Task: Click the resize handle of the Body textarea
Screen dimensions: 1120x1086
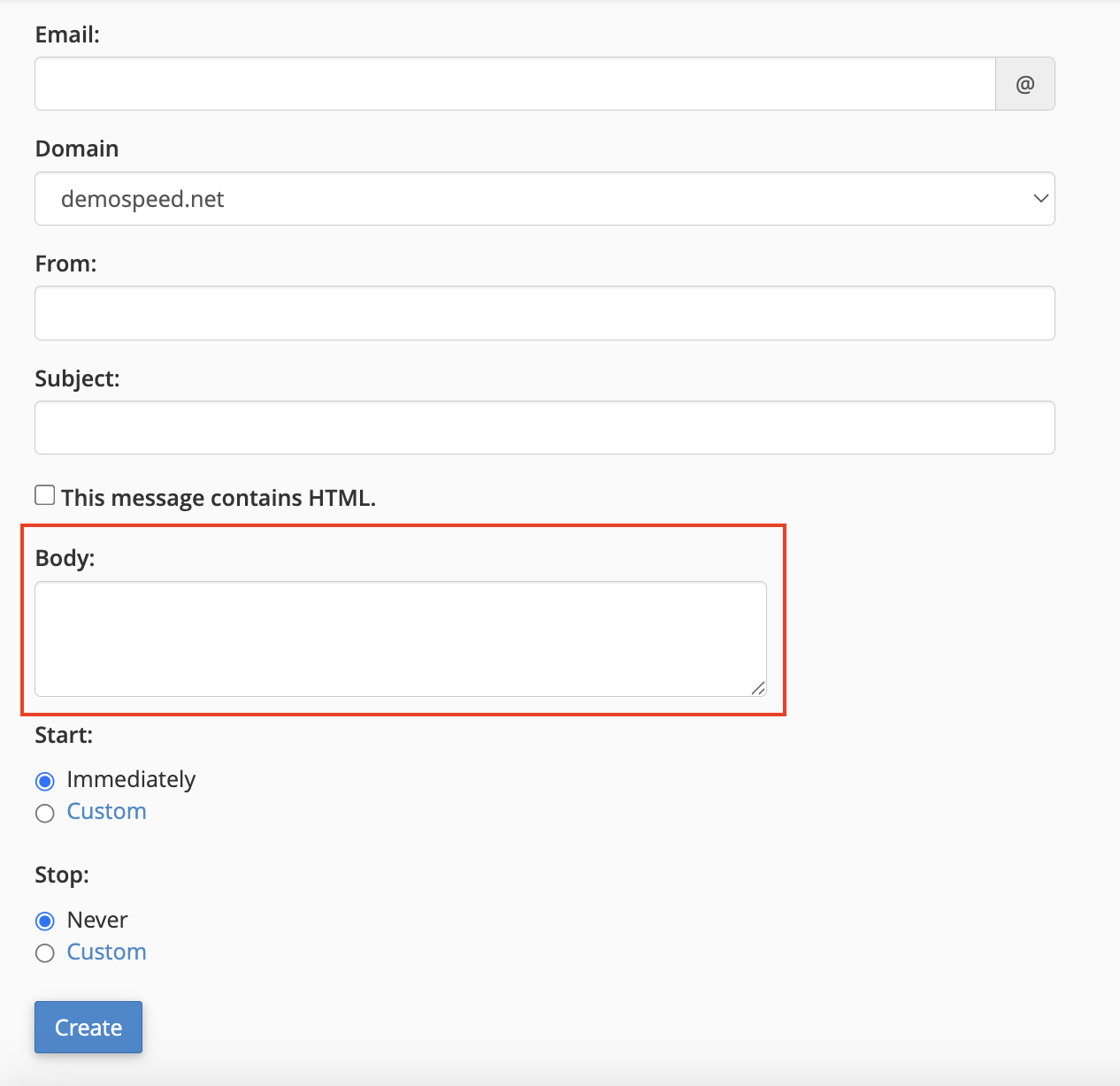Action: click(x=758, y=688)
